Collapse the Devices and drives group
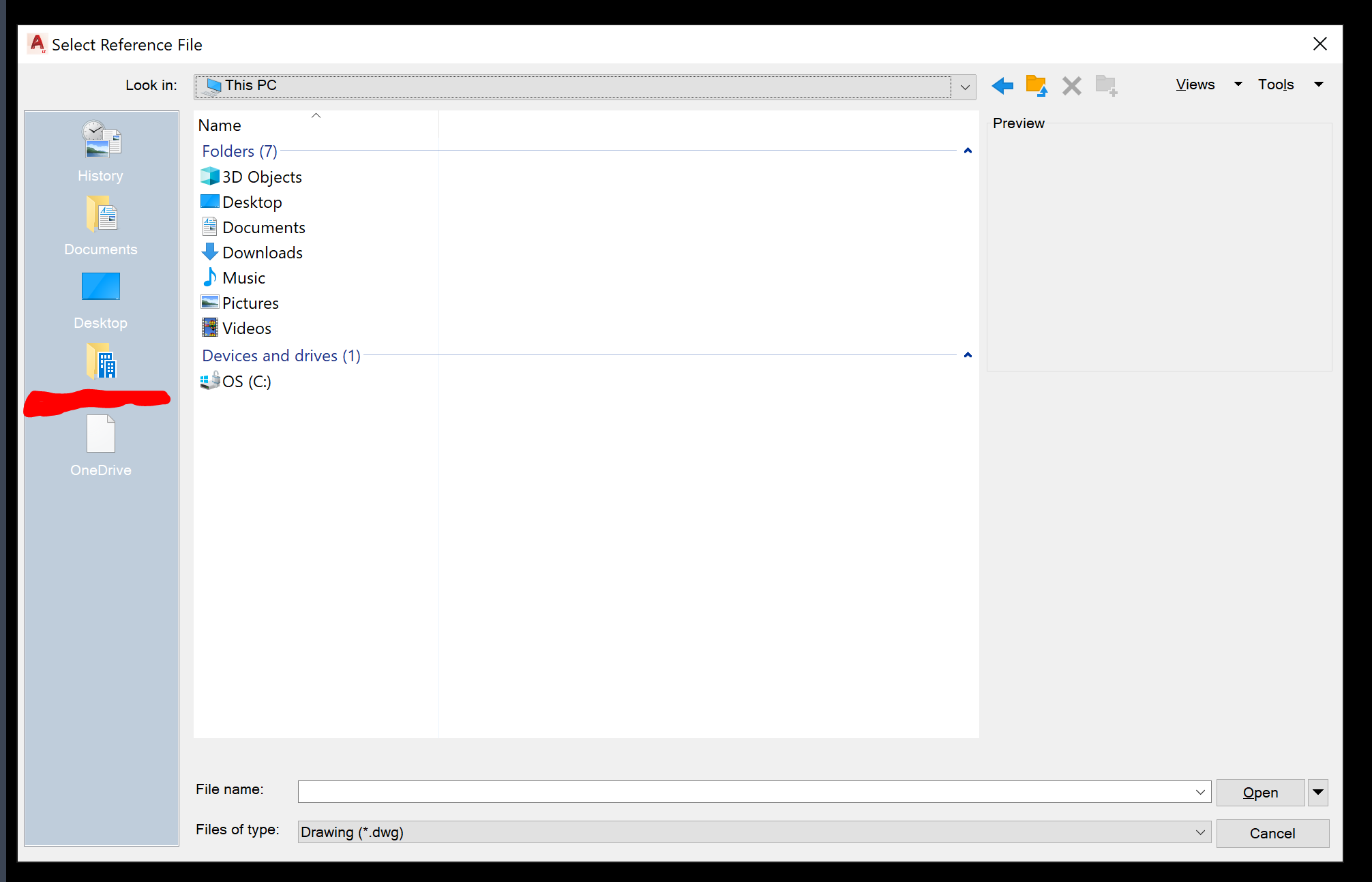The height and width of the screenshot is (882, 1372). pyautogui.click(x=968, y=354)
